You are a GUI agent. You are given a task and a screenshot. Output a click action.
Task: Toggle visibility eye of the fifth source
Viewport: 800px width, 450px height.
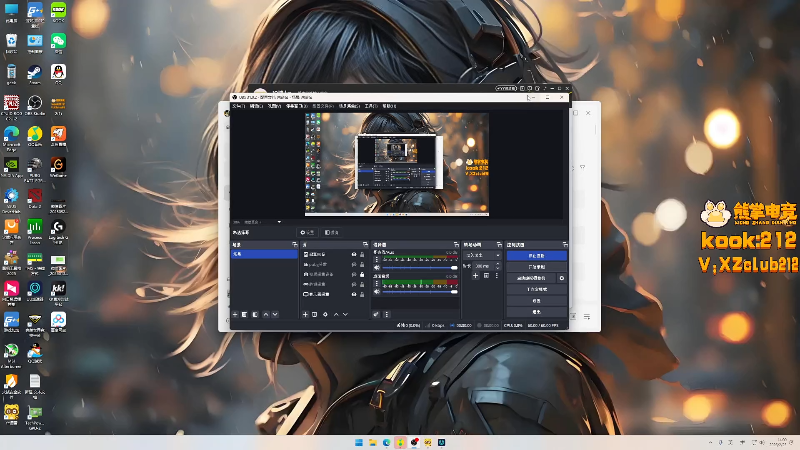click(x=354, y=294)
